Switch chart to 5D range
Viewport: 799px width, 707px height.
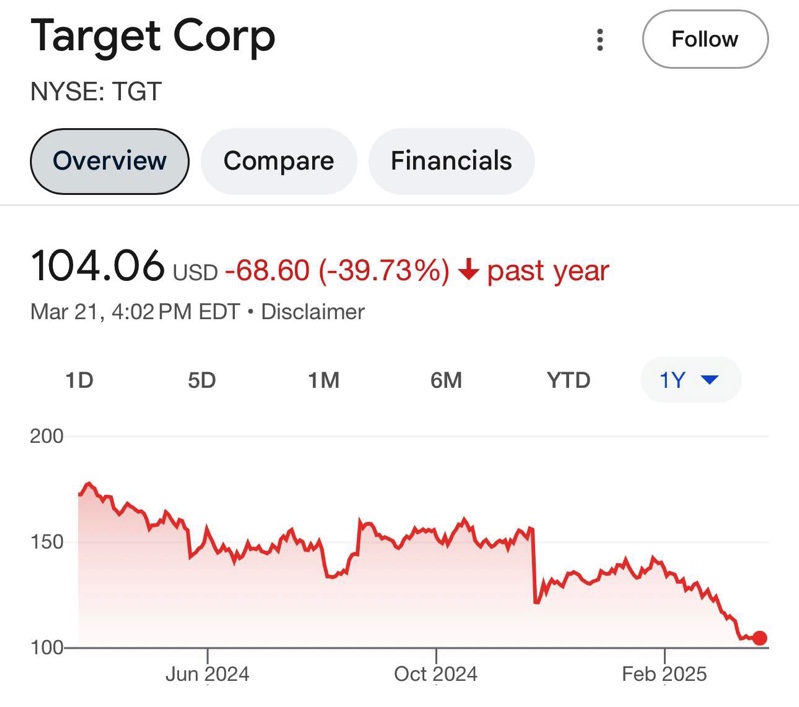[201, 380]
